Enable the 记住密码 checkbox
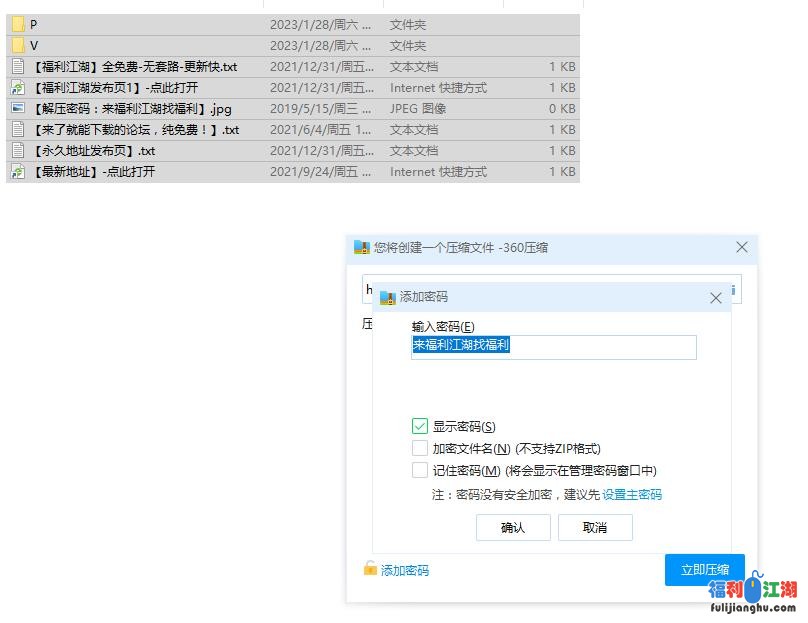The image size is (808, 623). [x=421, y=470]
